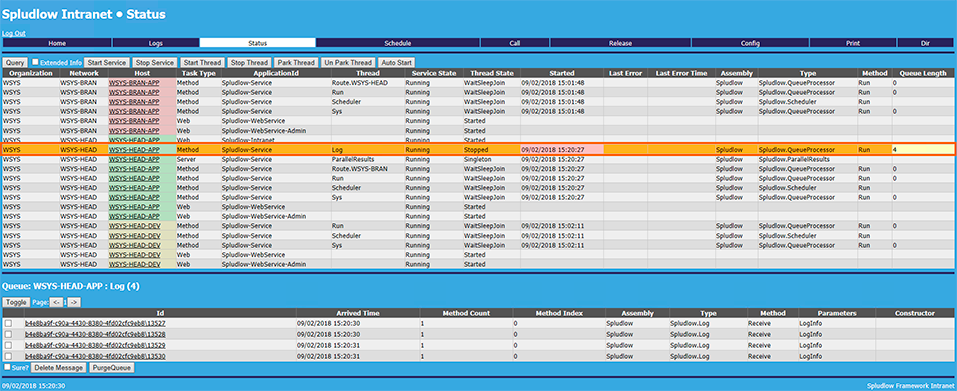The width and height of the screenshot is (957, 391).
Task: Click the Stop Service button
Action: (x=154, y=63)
